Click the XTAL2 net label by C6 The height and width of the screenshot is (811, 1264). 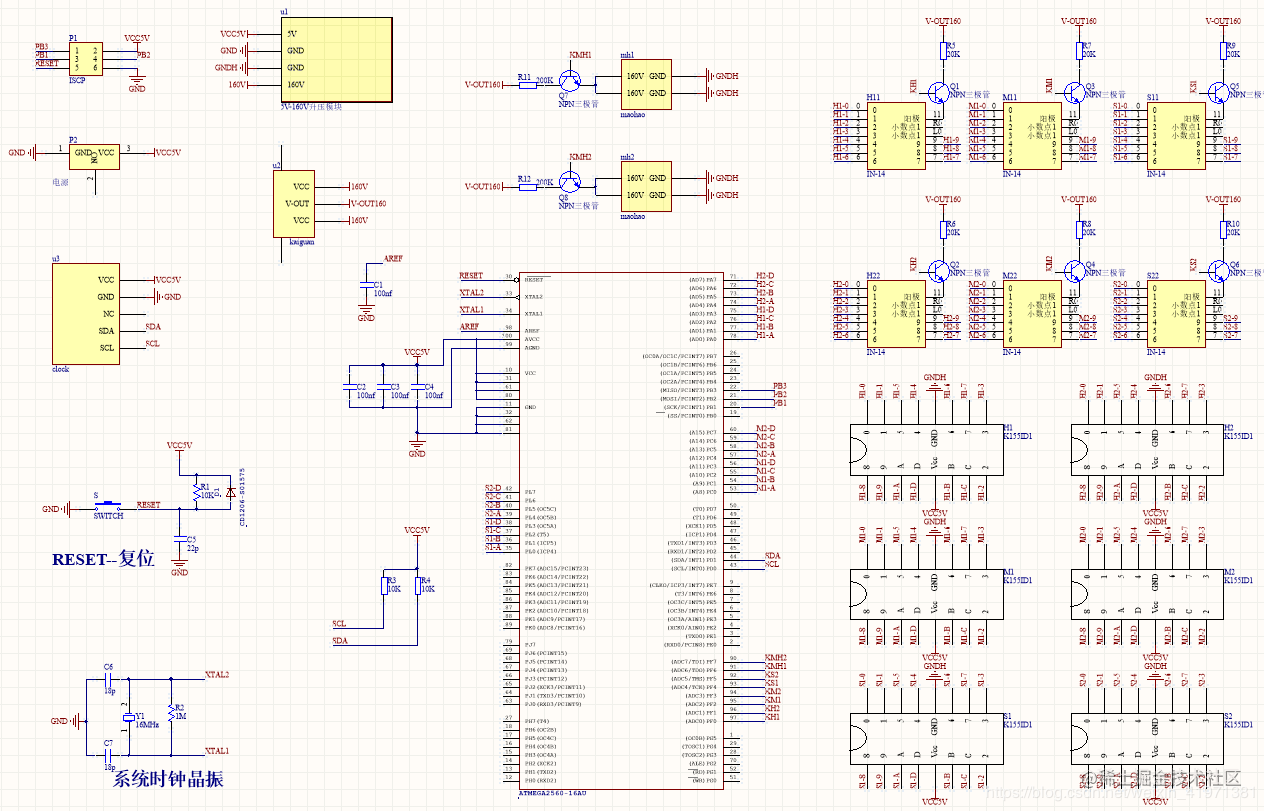(217, 675)
